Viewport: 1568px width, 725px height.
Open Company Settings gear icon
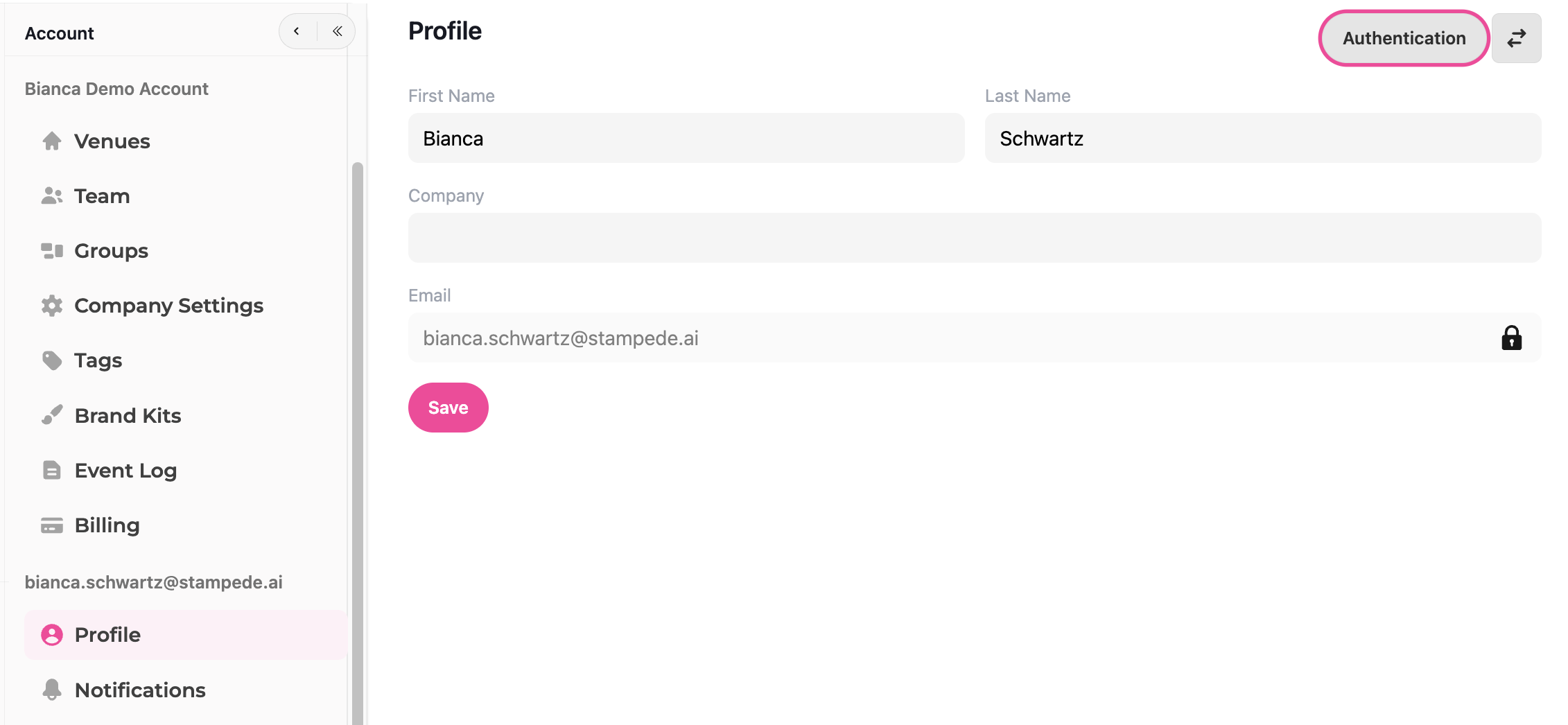[x=52, y=306]
